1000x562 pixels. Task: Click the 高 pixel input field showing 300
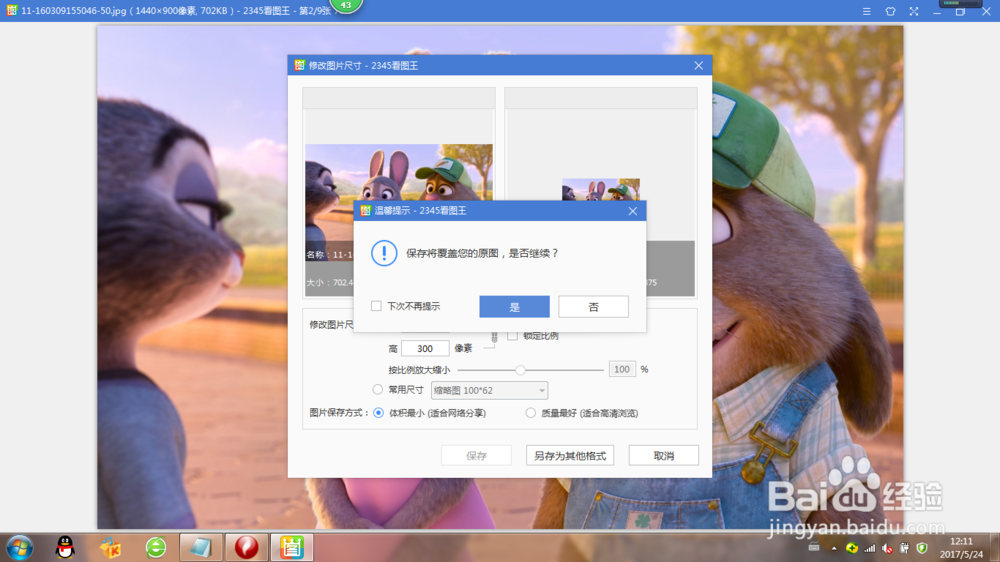point(425,349)
